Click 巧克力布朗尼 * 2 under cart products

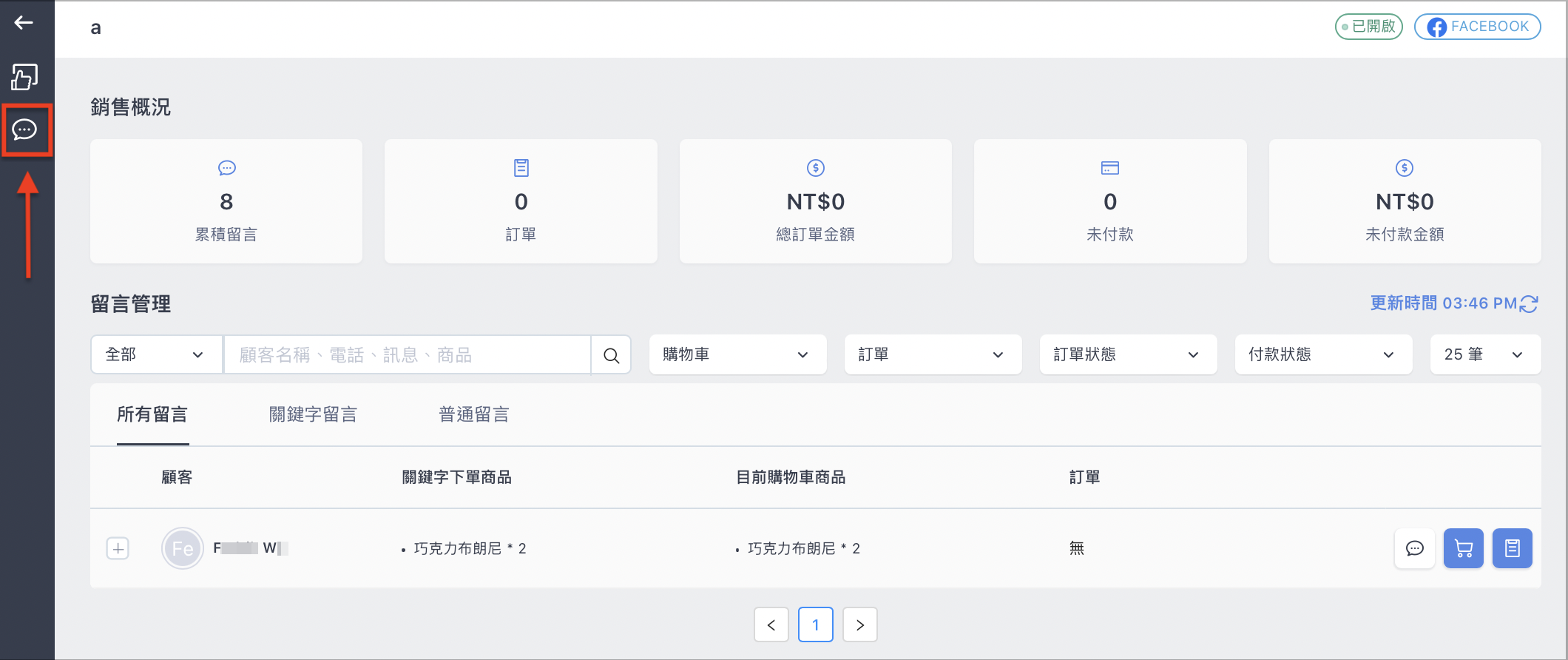point(803,548)
